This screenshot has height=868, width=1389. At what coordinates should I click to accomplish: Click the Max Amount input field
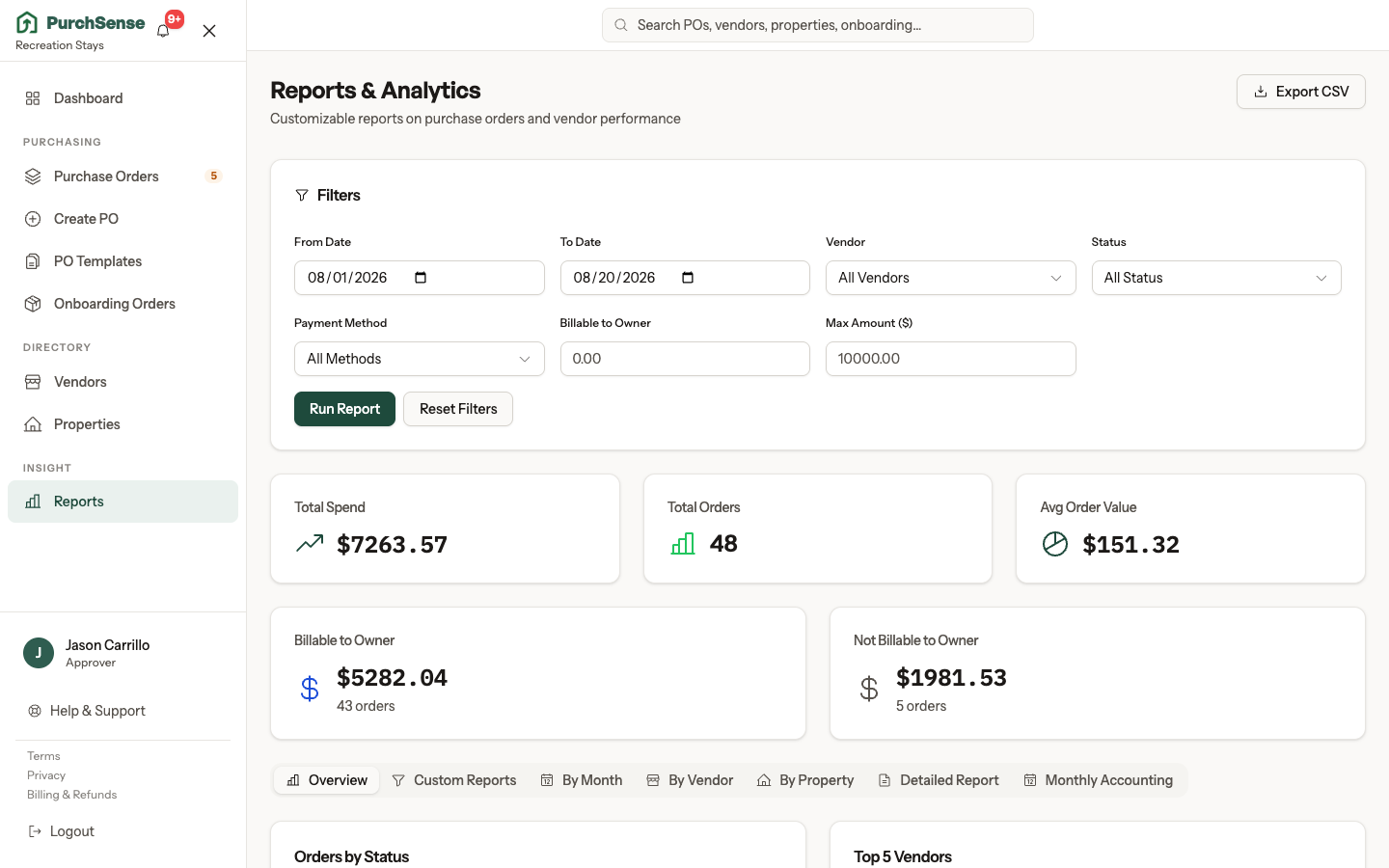point(951,359)
